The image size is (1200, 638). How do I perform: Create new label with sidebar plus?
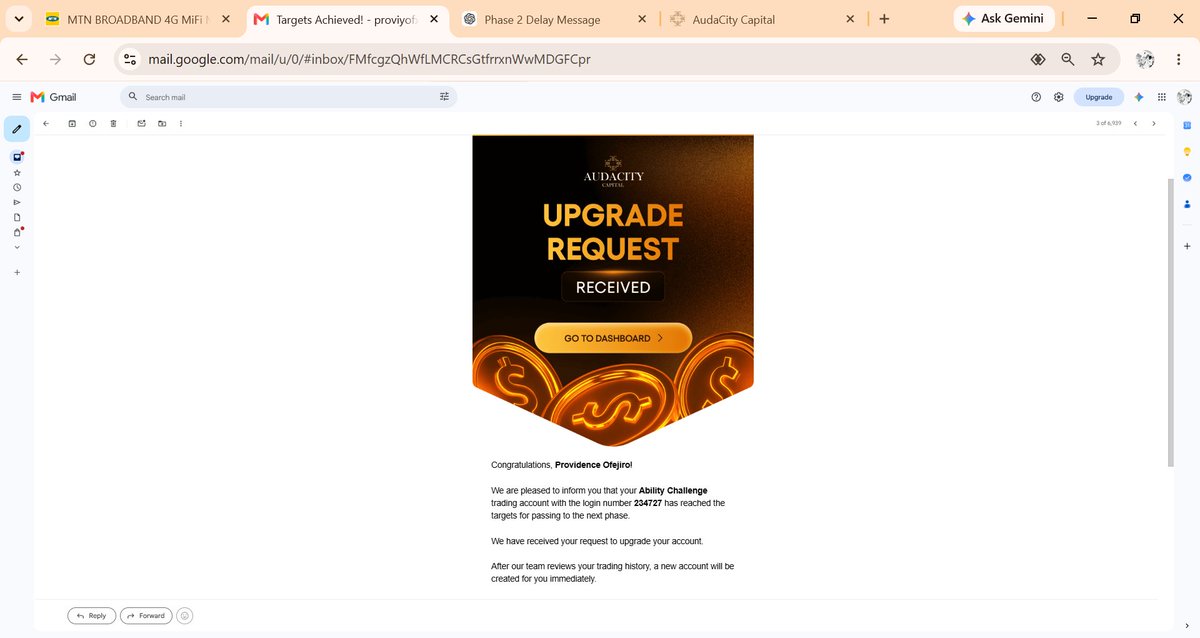17,272
